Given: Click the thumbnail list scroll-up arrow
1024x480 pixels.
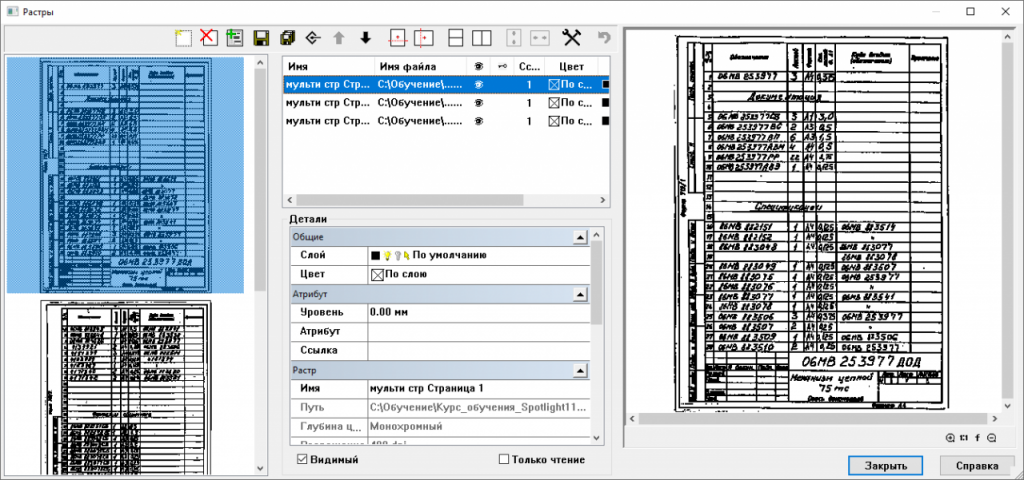Looking at the screenshot, I should [x=260, y=62].
